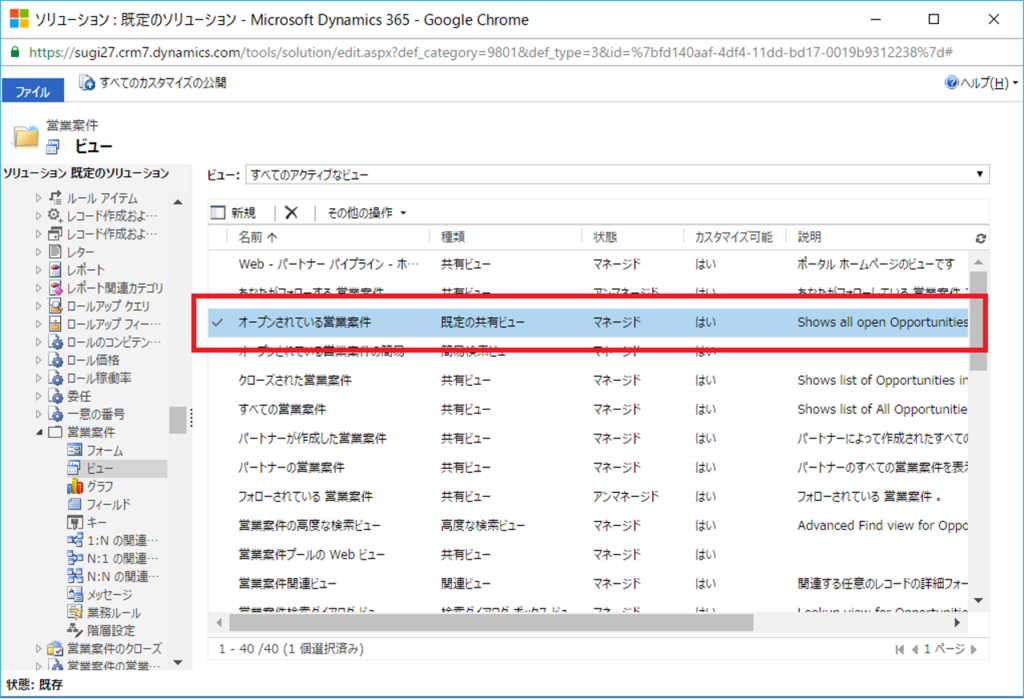Expand the ロールアップ クエリ tree node
Image resolution: width=1024 pixels, height=699 pixels.
pos(38,306)
